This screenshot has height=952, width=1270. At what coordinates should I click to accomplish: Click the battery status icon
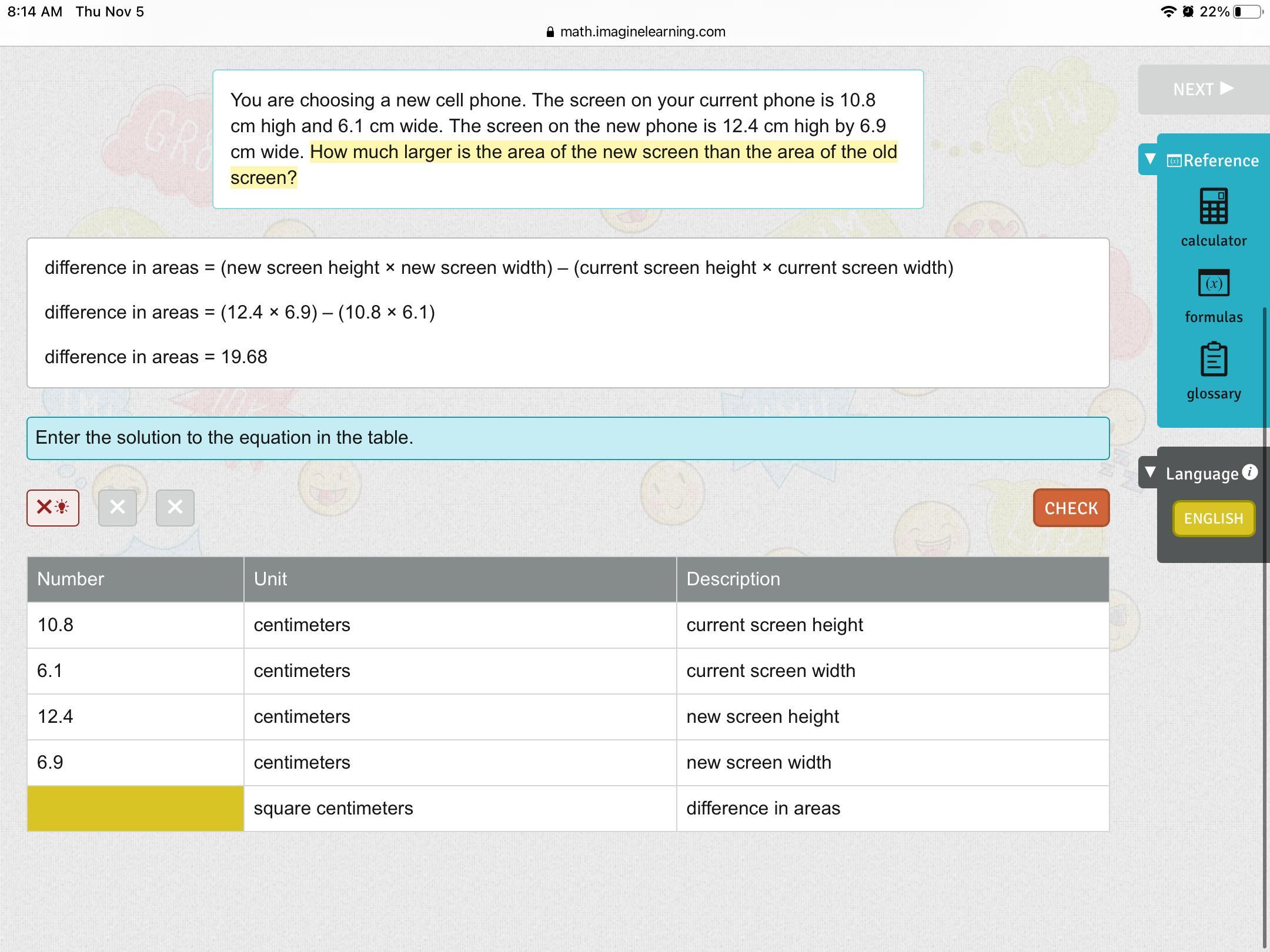click(1246, 12)
